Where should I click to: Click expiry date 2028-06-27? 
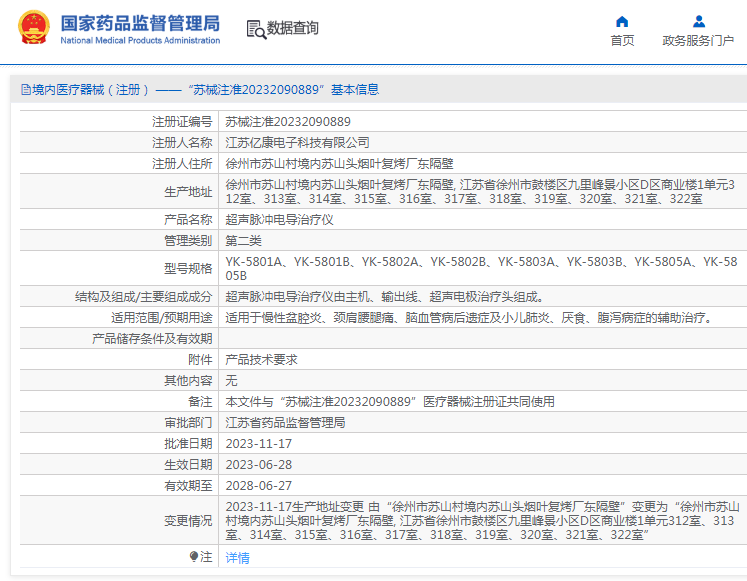(x=258, y=485)
